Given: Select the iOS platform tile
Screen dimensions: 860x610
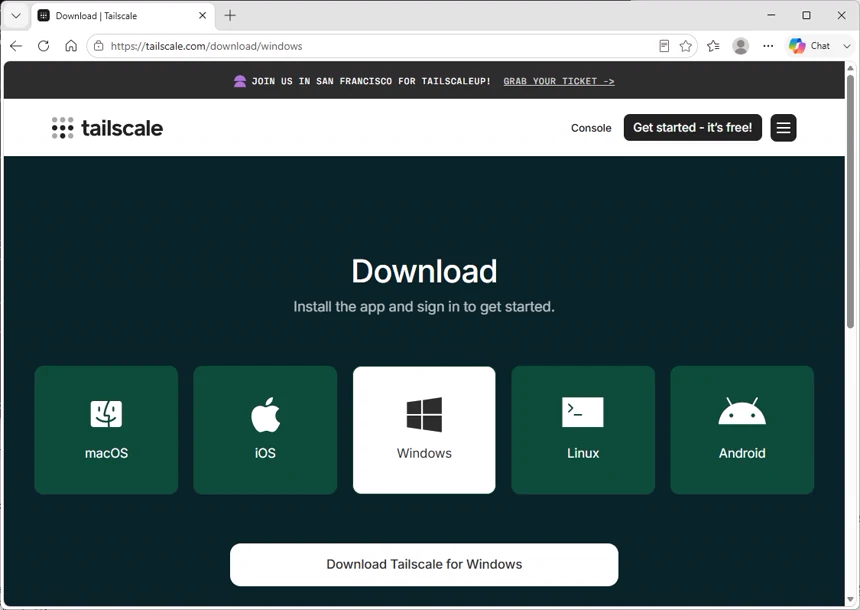Looking at the screenshot, I should [265, 430].
